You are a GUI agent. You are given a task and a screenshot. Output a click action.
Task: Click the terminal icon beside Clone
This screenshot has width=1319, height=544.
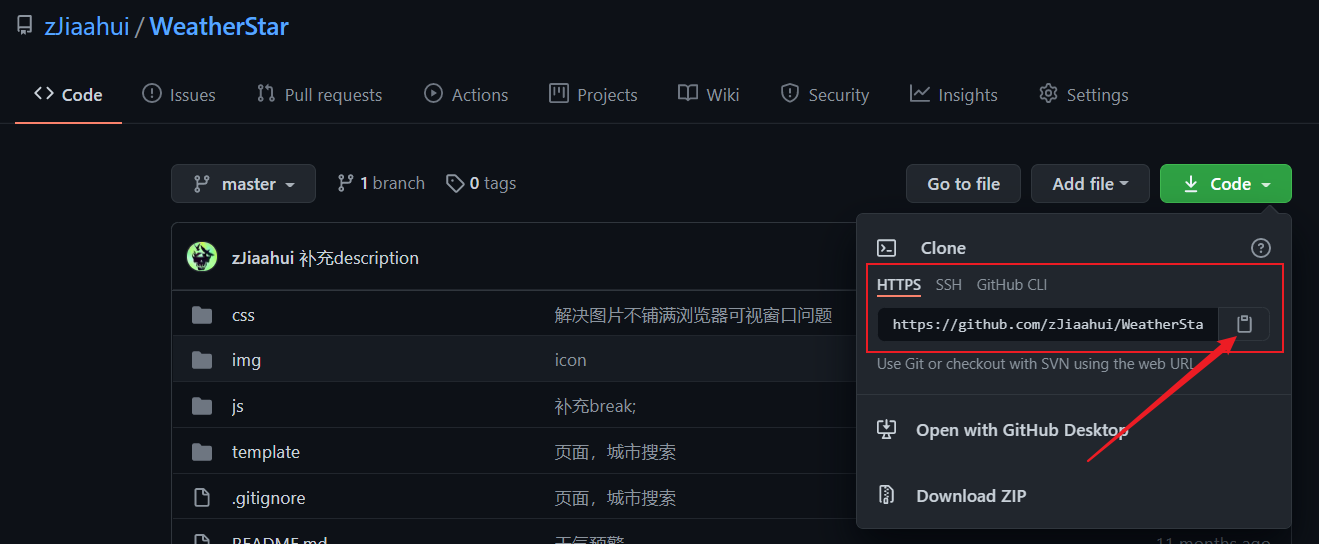tap(886, 248)
